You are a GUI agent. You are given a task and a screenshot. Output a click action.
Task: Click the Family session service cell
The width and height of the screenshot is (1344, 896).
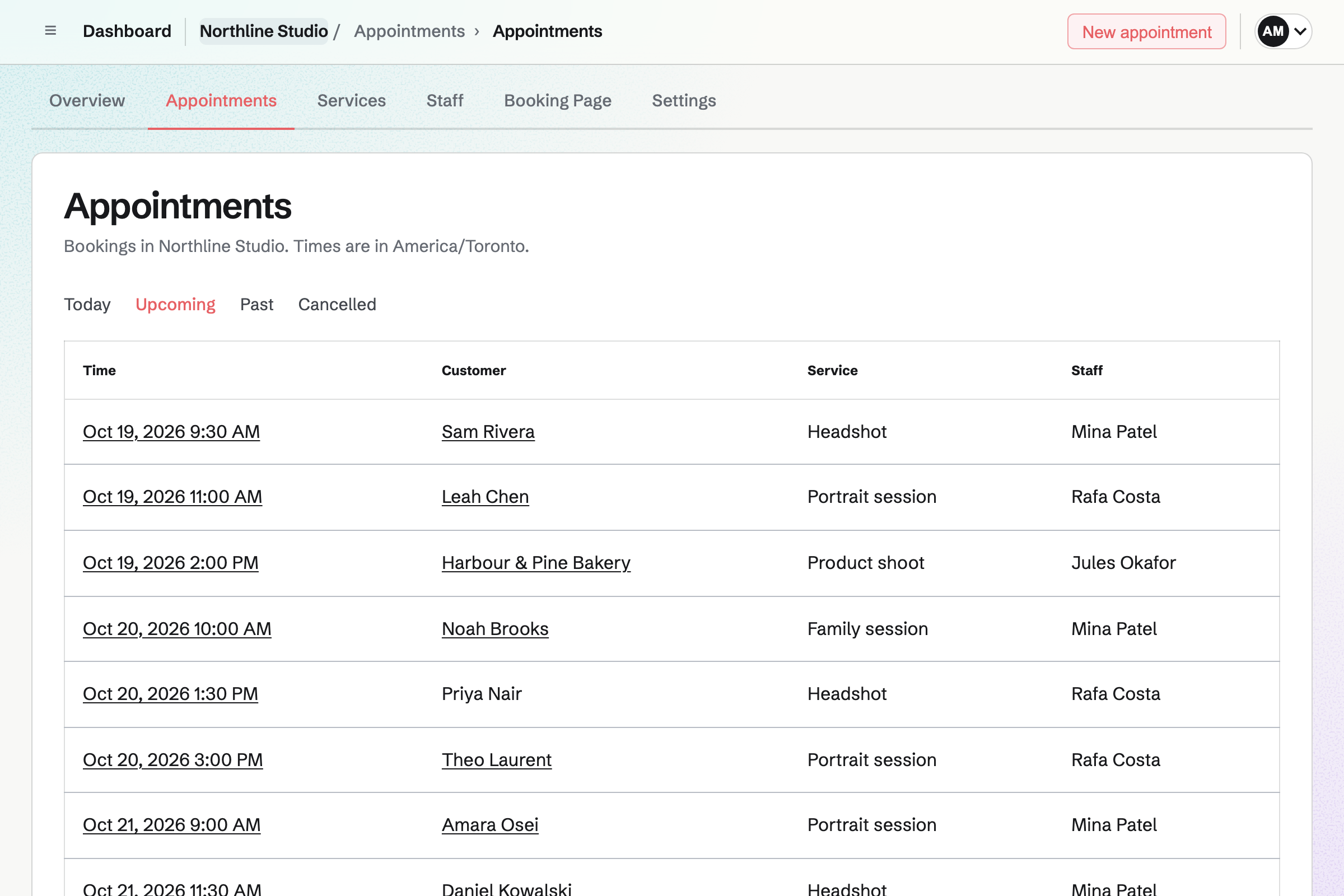coord(867,629)
